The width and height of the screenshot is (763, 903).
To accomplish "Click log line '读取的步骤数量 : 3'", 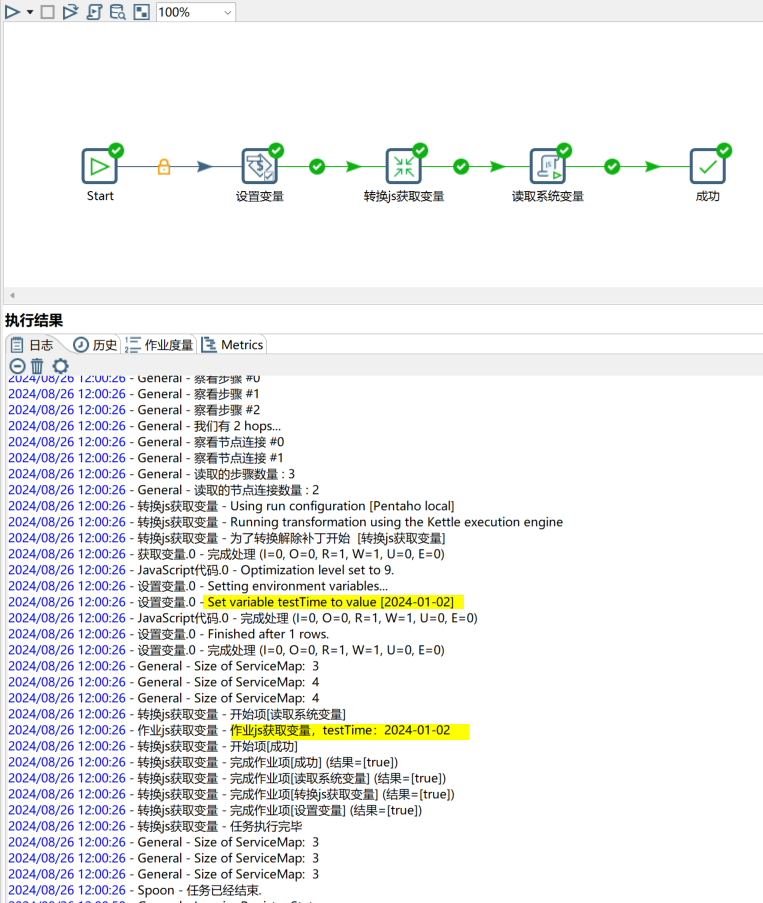I will (244, 474).
